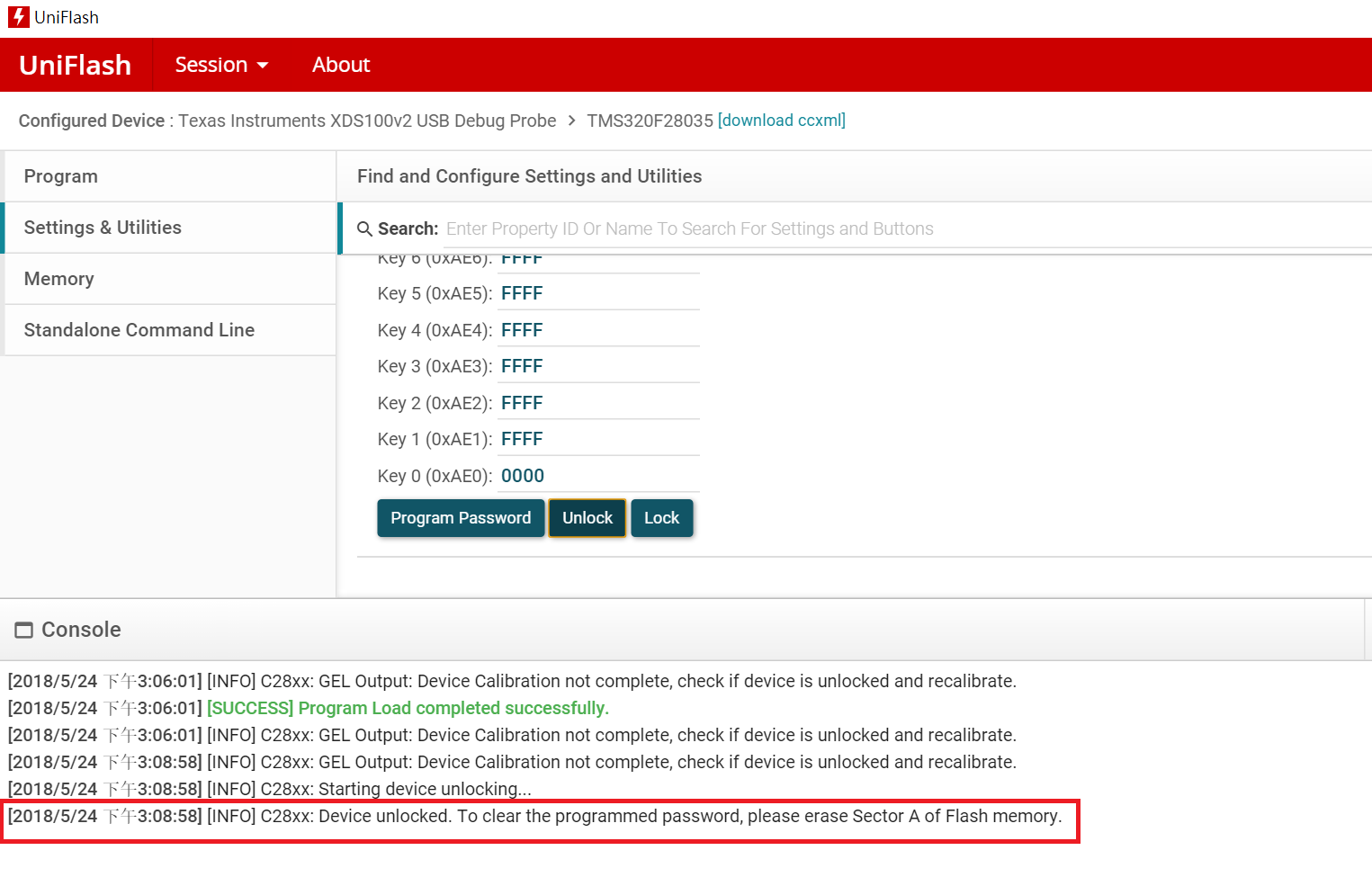Click the UniFlash brand title
This screenshot has height=886, width=1372.
[76, 65]
